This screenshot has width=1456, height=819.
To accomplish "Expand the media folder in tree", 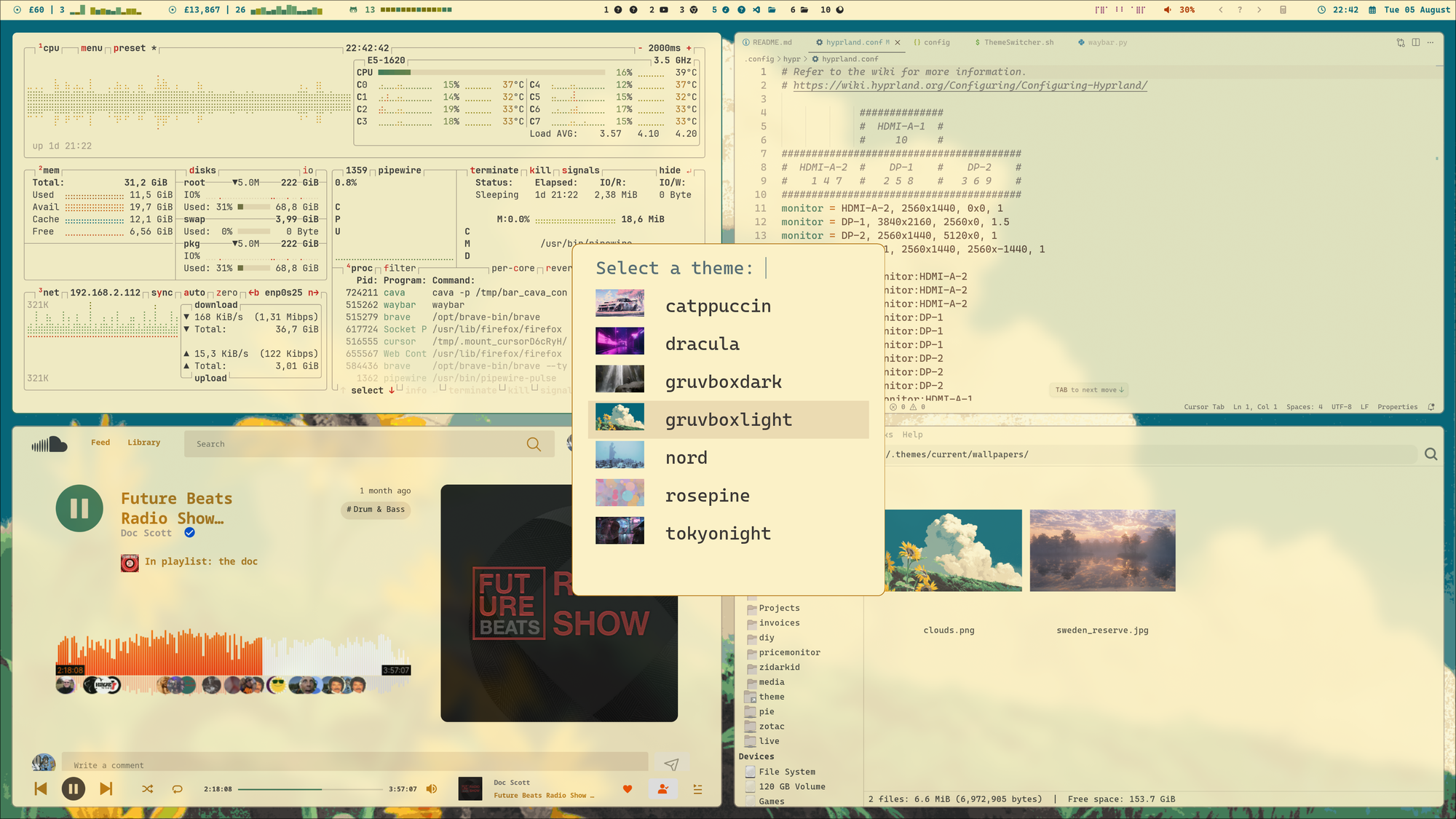I will 771,682.
